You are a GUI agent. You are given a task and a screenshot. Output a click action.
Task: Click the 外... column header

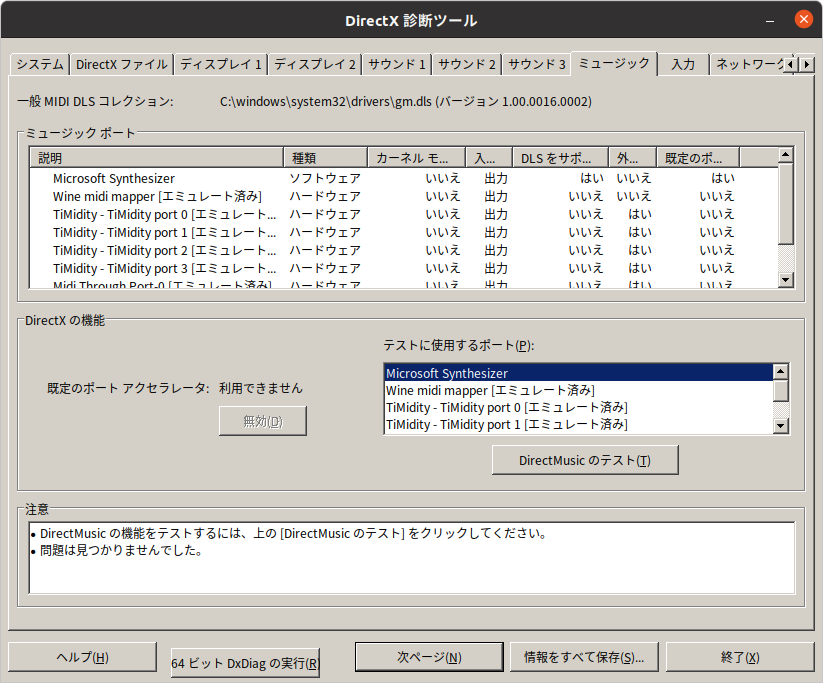click(632, 157)
